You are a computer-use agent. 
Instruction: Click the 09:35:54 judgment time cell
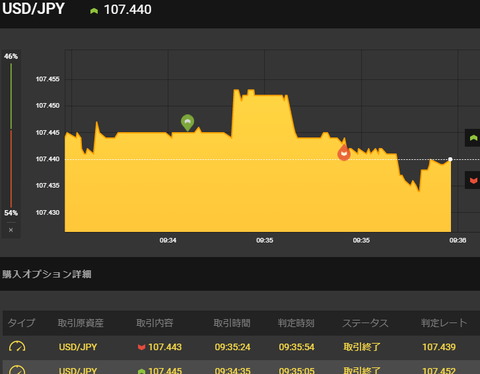(297, 347)
